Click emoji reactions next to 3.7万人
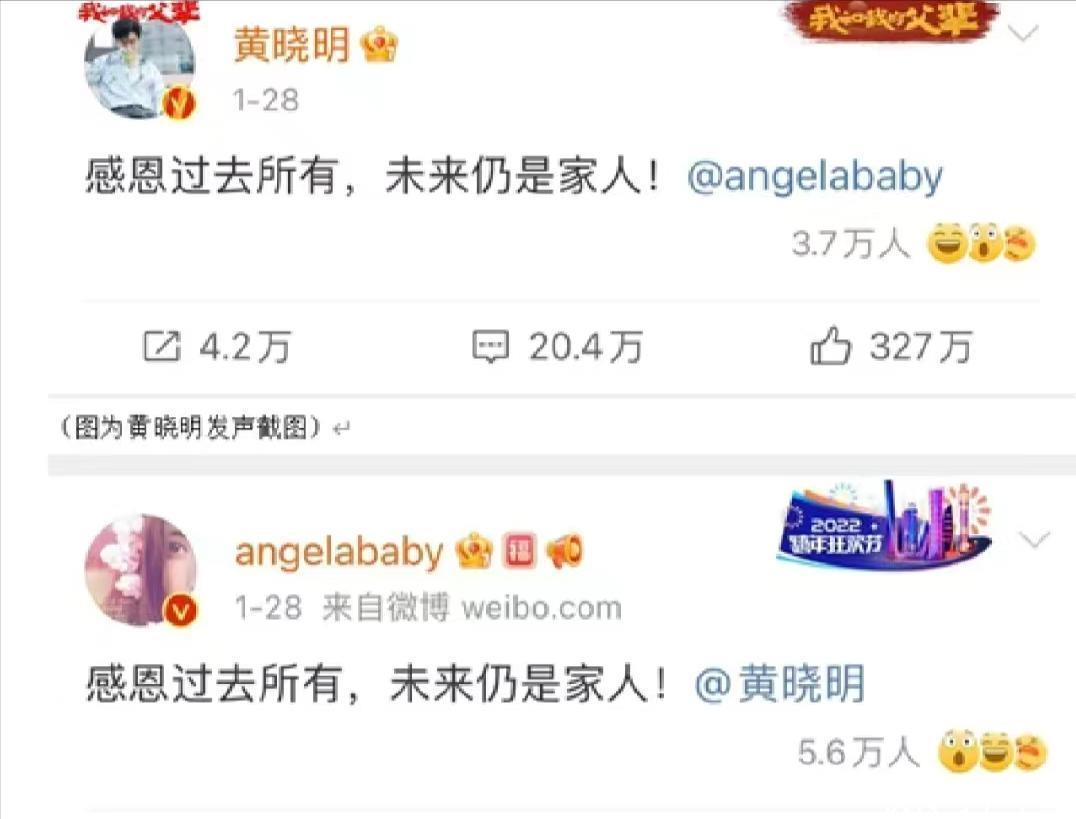1076x819 pixels. coord(981,244)
